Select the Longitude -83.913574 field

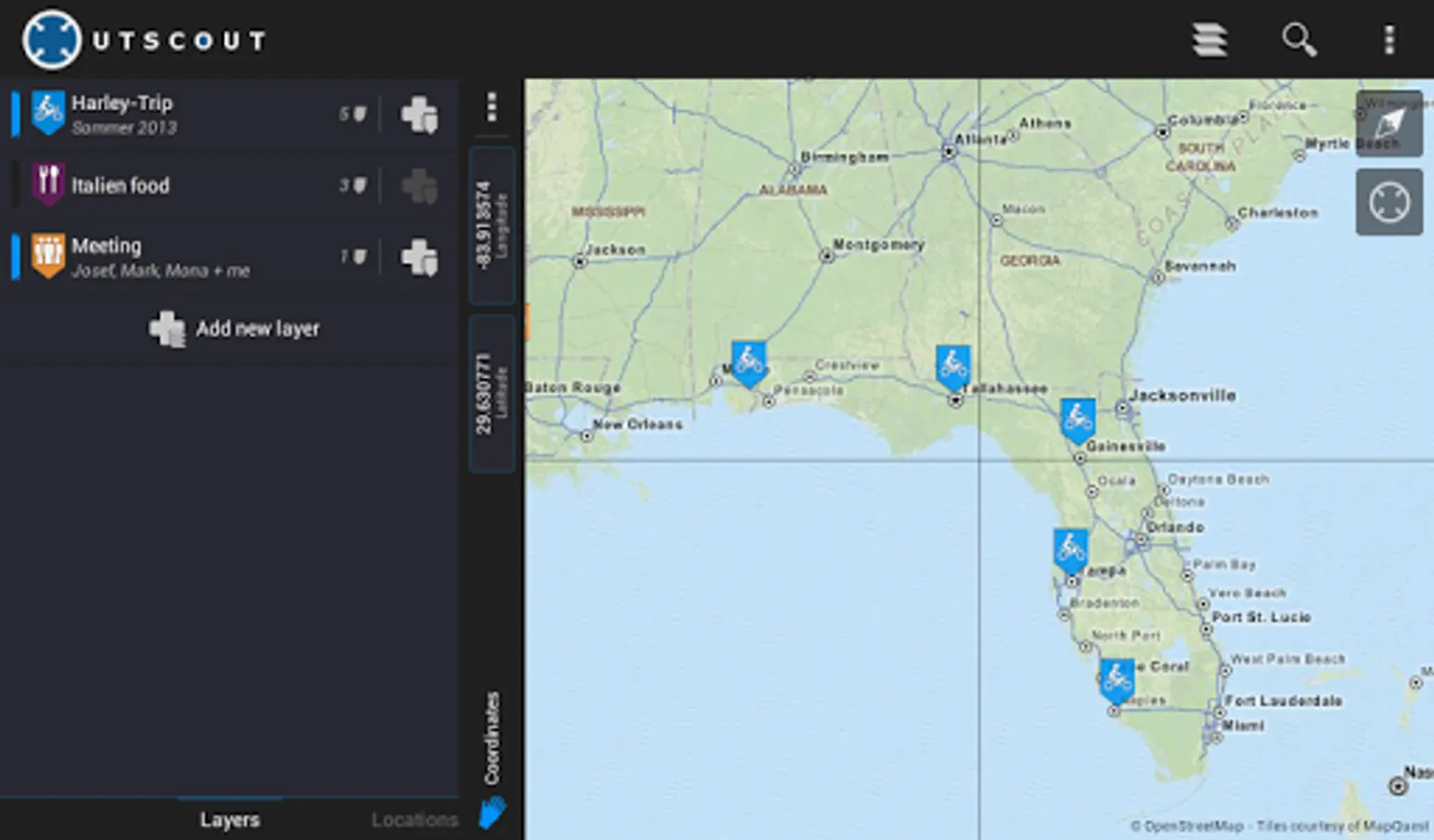pos(492,226)
